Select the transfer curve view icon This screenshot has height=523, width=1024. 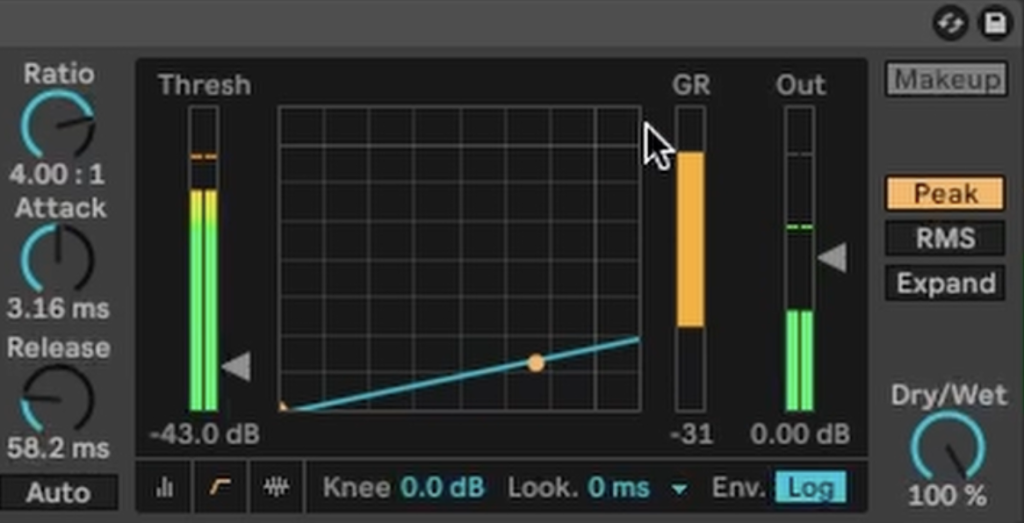(x=221, y=487)
